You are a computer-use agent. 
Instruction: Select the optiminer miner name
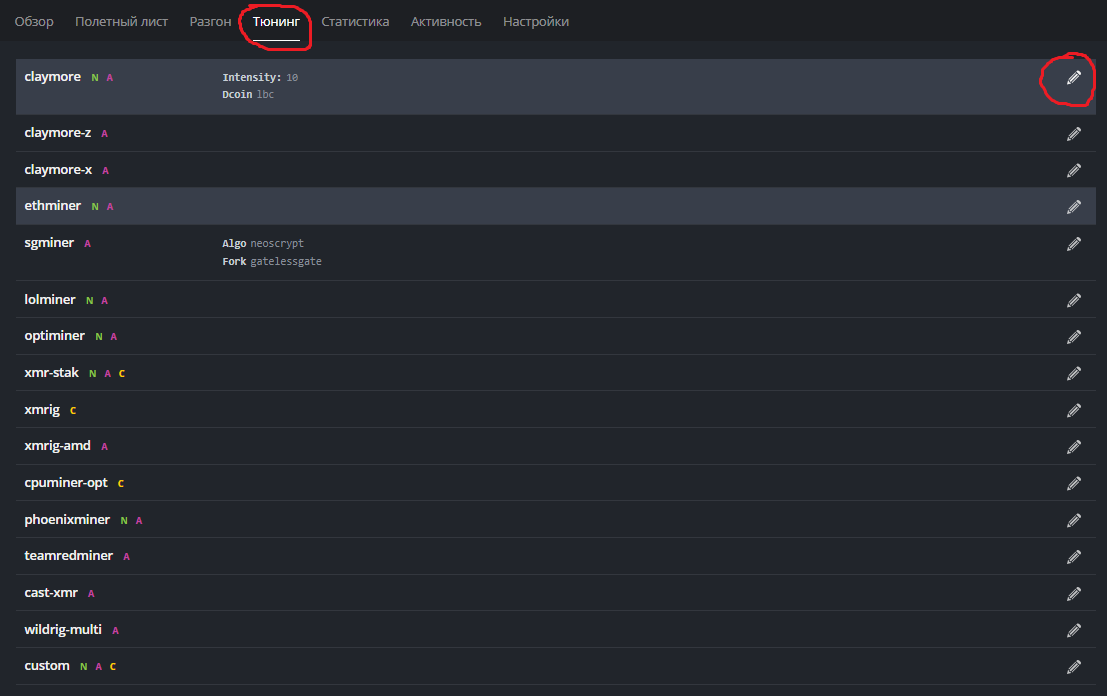pyautogui.click(x=54, y=335)
